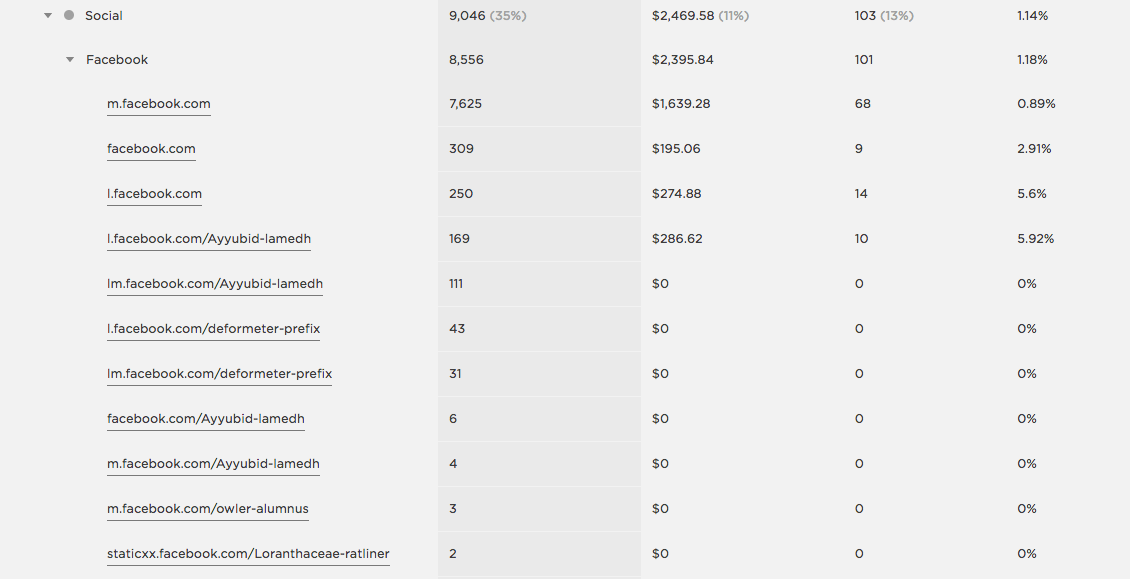Click Social revenue value $2,469.58

pos(682,16)
